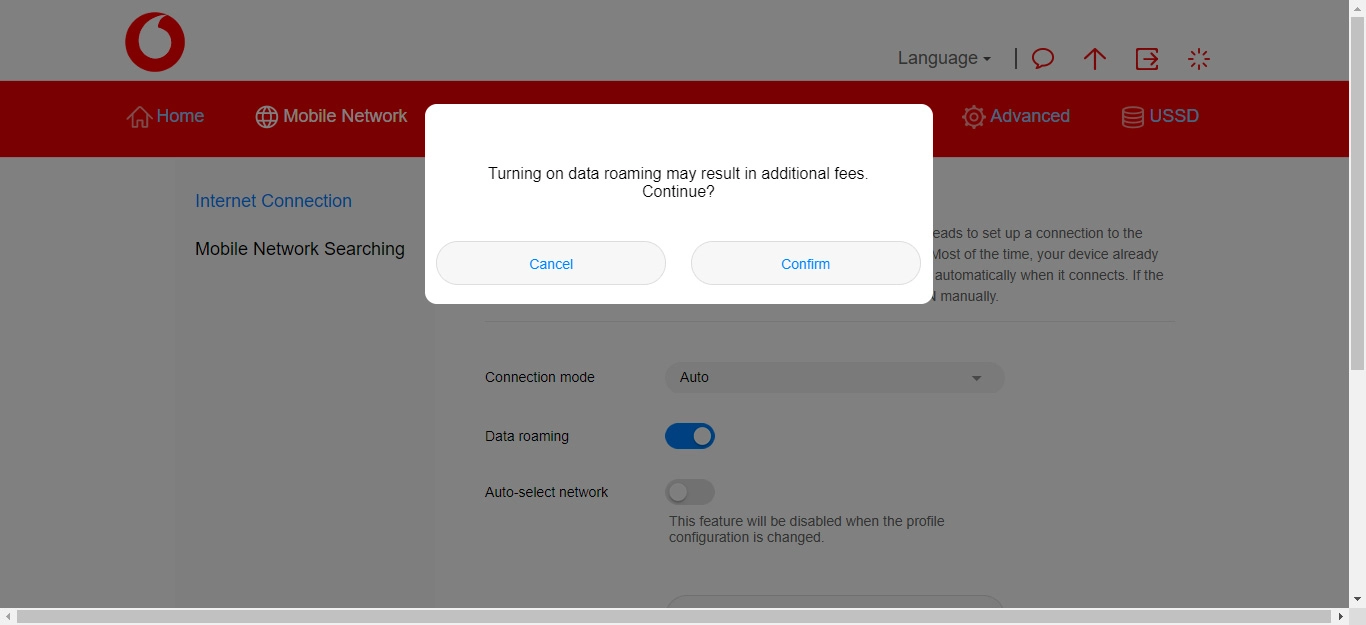Viewport: 1366px width, 625px height.
Task: Expand the Language dropdown
Action: point(941,58)
